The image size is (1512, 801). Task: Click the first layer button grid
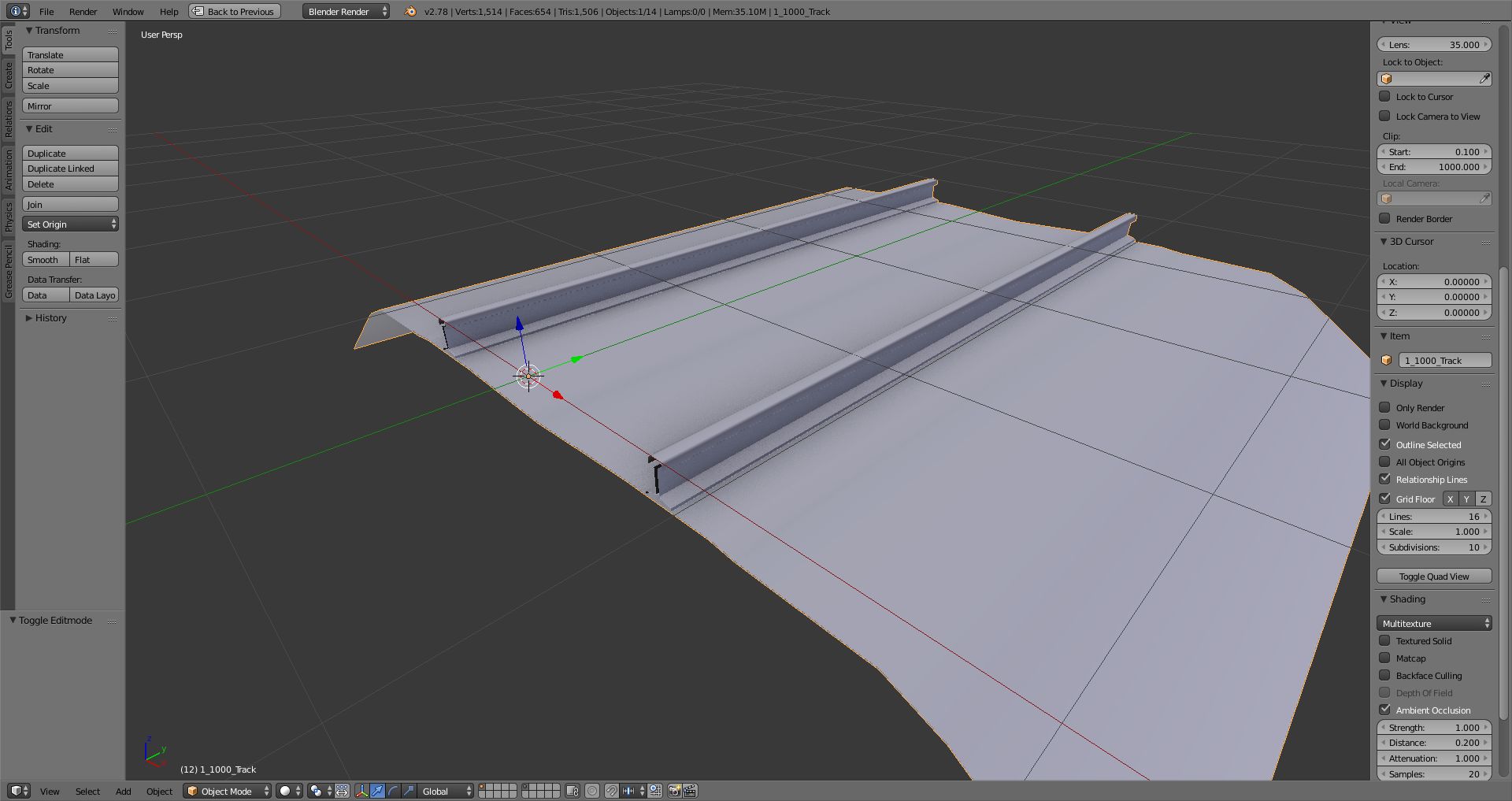pos(498,791)
